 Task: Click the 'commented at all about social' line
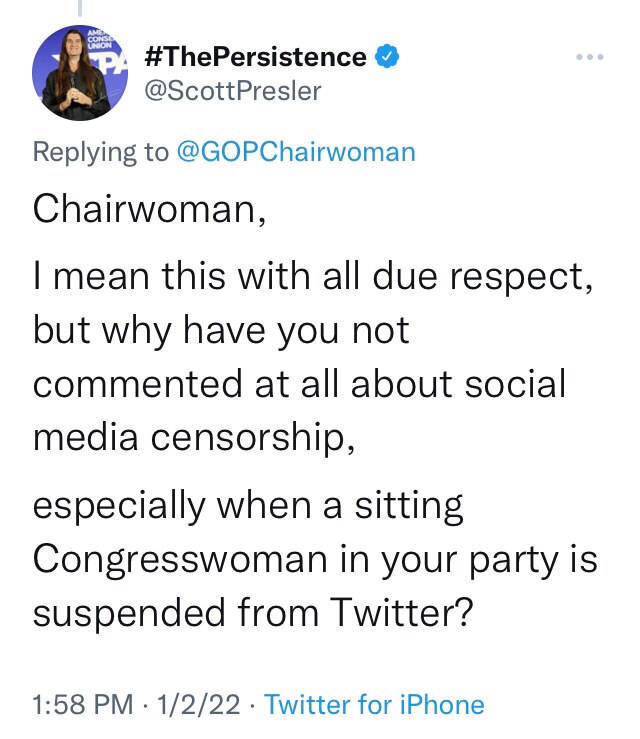pyautogui.click(x=299, y=384)
